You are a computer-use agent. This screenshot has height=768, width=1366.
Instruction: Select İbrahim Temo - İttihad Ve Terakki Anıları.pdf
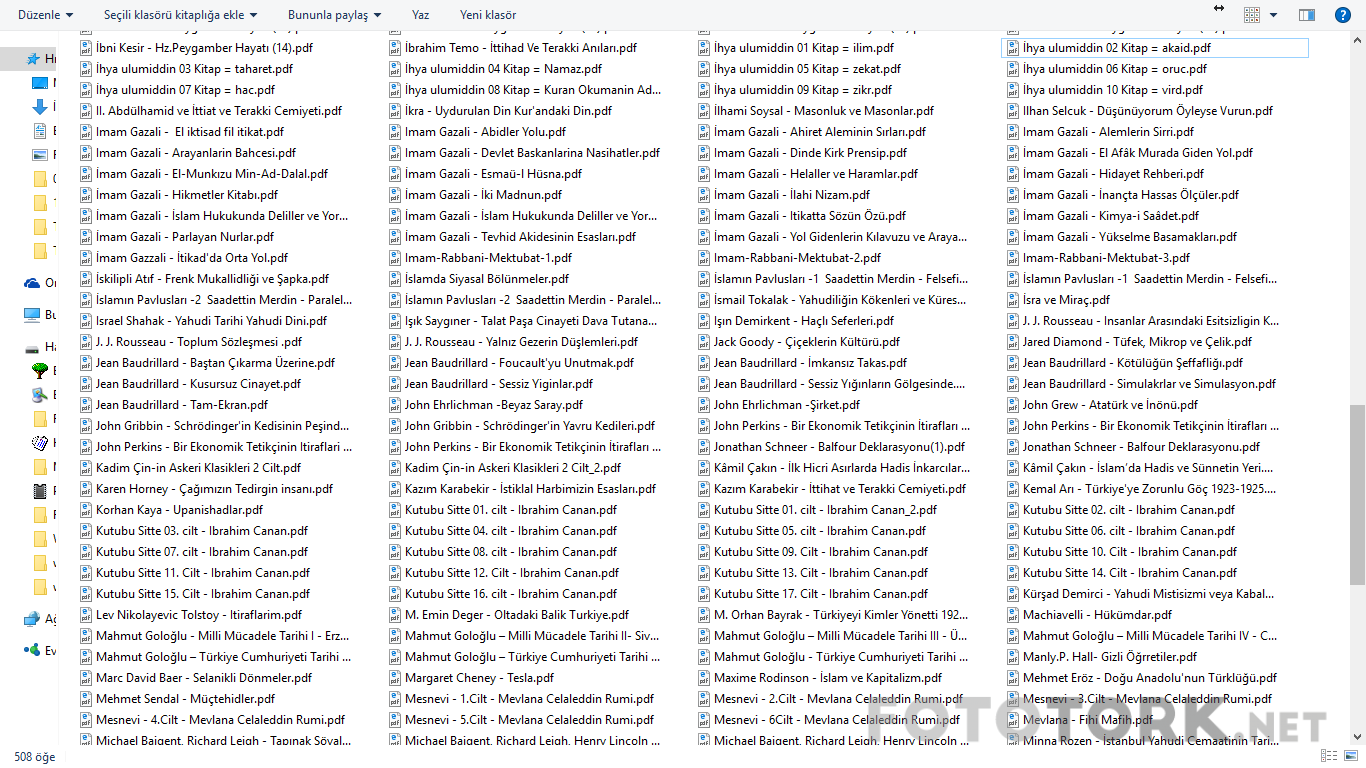click(512, 47)
